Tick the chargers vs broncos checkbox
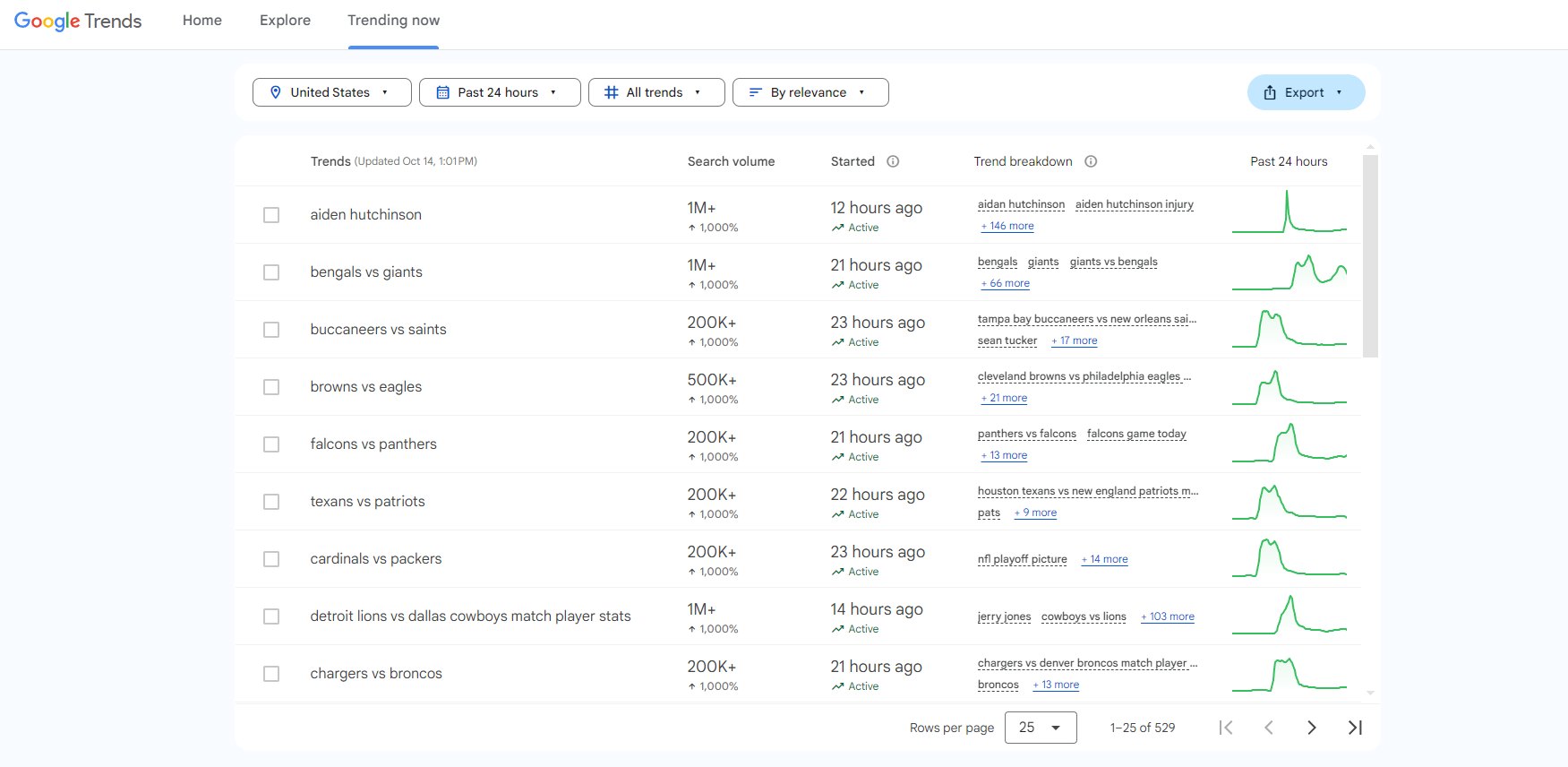Screen dimensions: 1568x767 (x=271, y=674)
